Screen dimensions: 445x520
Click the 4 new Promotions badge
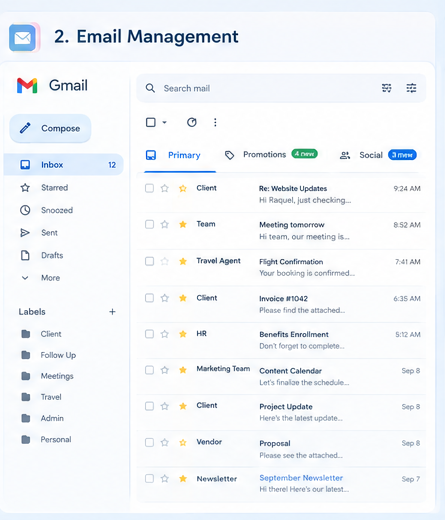pyautogui.click(x=305, y=154)
